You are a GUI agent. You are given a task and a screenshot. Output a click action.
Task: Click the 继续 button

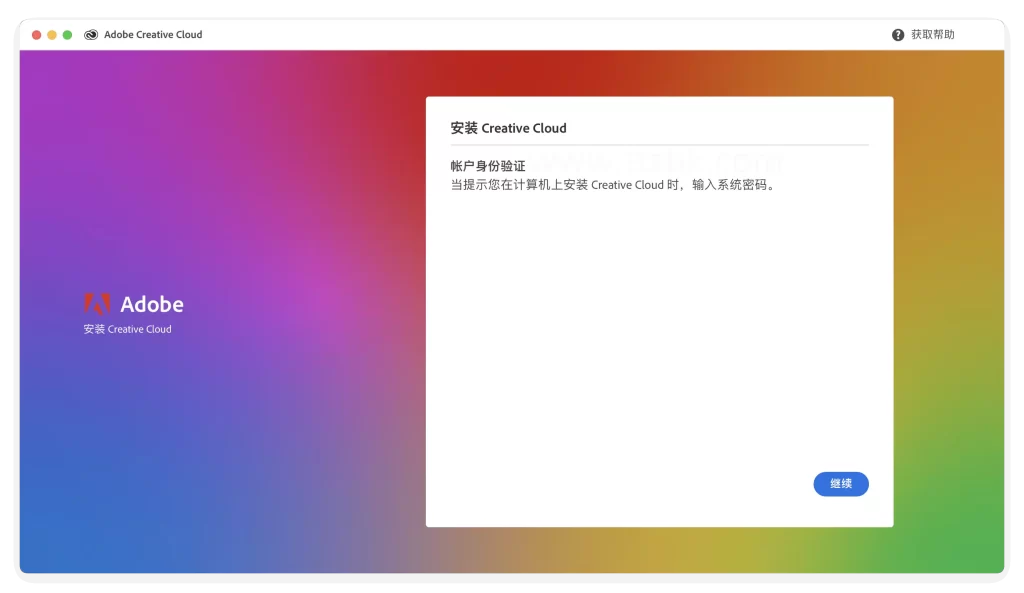841,484
